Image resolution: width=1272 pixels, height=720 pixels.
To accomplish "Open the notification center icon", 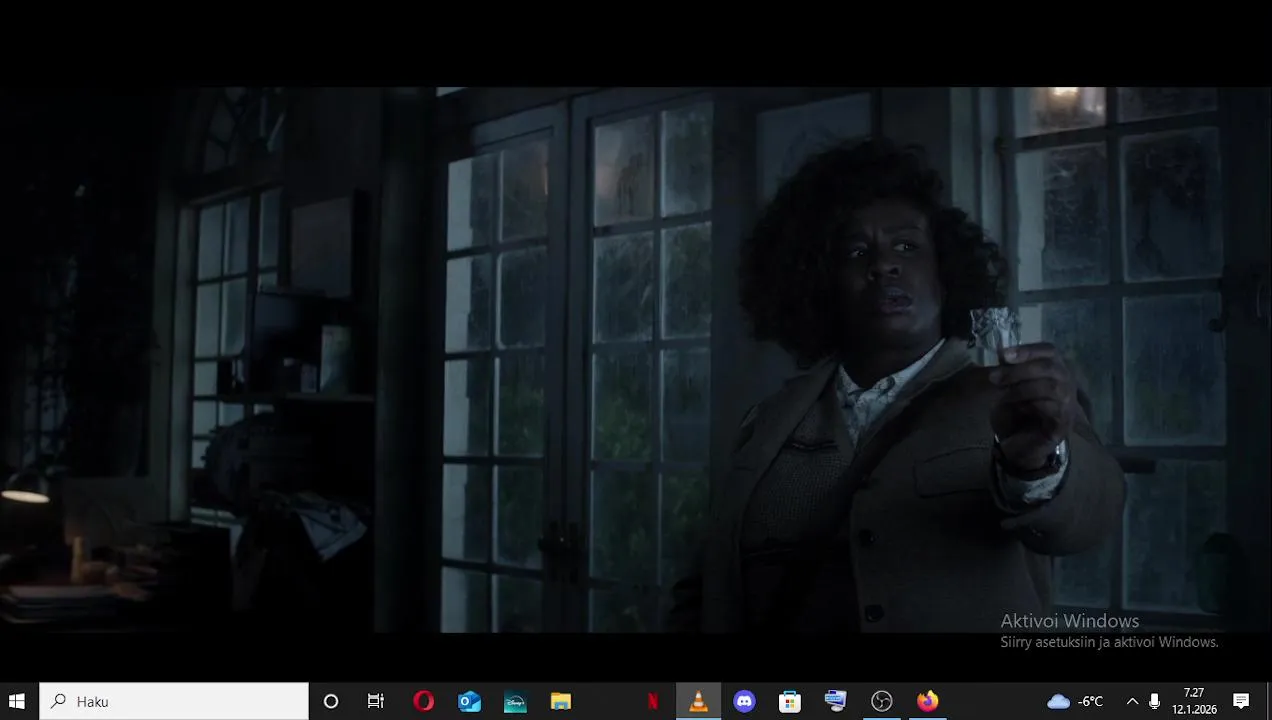I will [x=1241, y=701].
